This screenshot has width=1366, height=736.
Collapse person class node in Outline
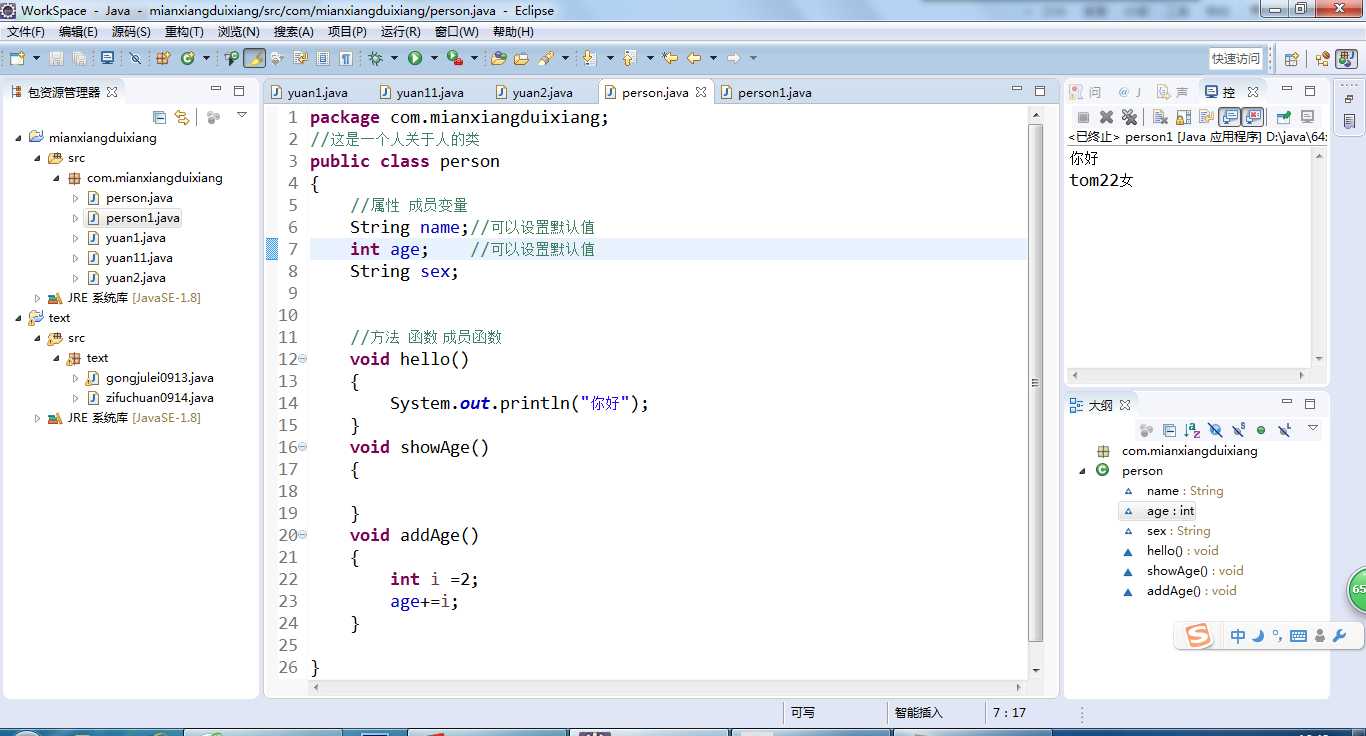1083,471
